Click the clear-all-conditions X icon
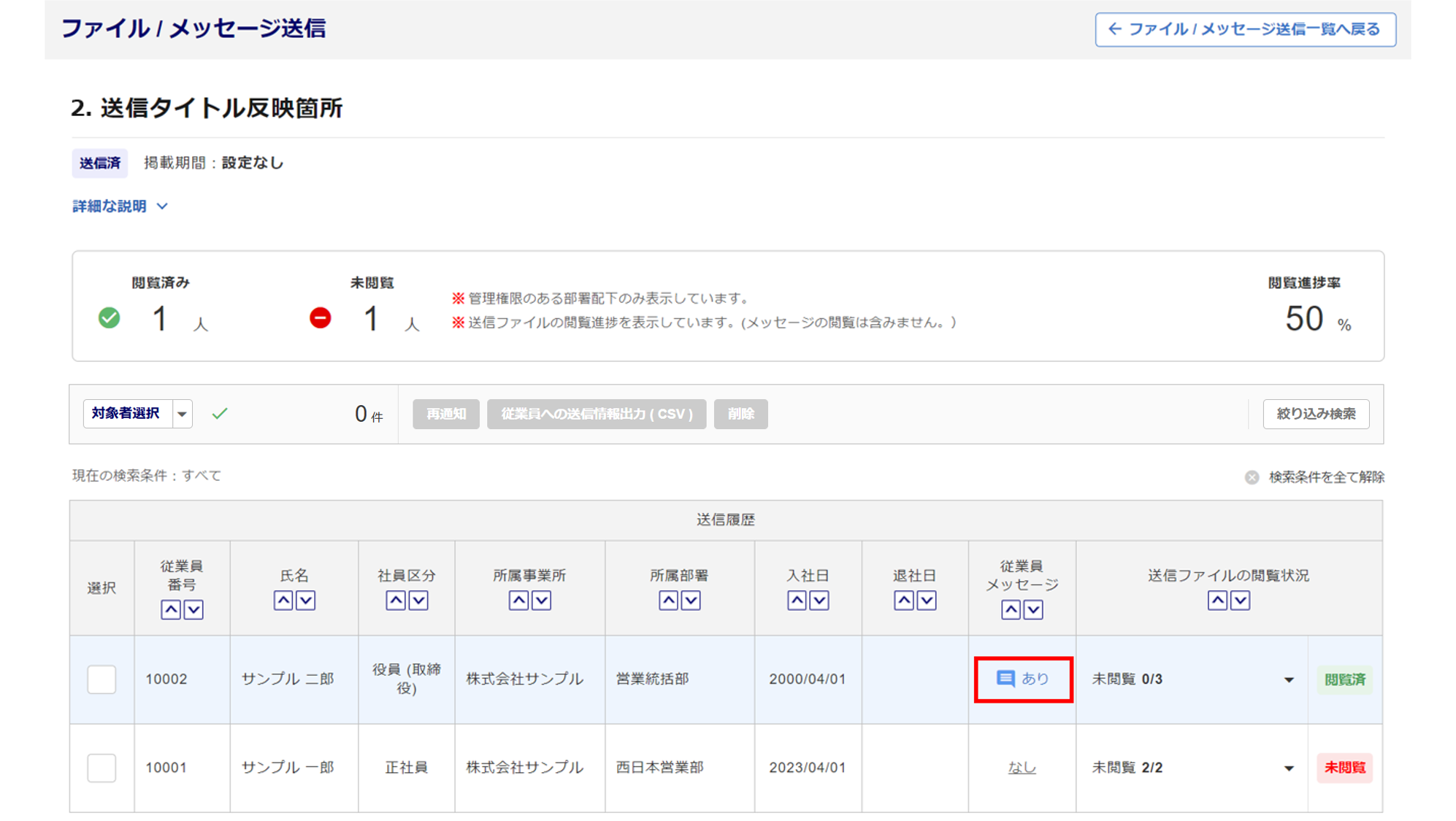This screenshot has width=1456, height=821. pos(1252,477)
